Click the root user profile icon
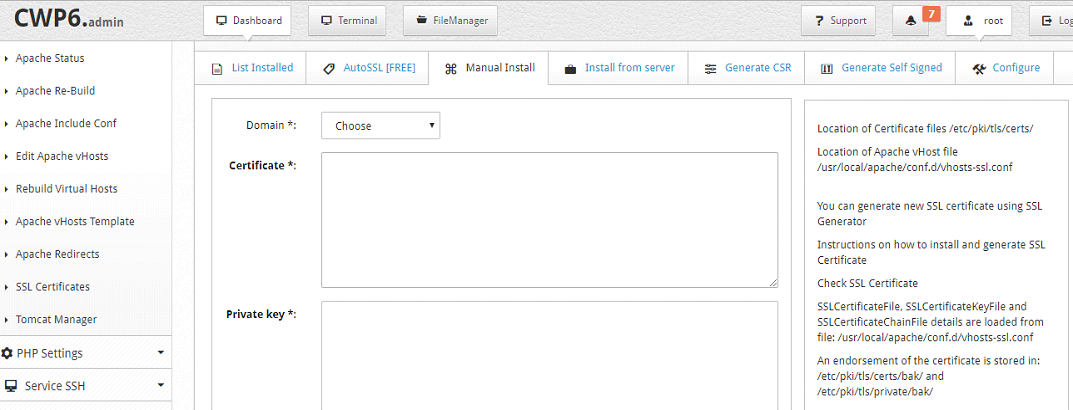This screenshot has width=1073, height=410. (x=967, y=21)
